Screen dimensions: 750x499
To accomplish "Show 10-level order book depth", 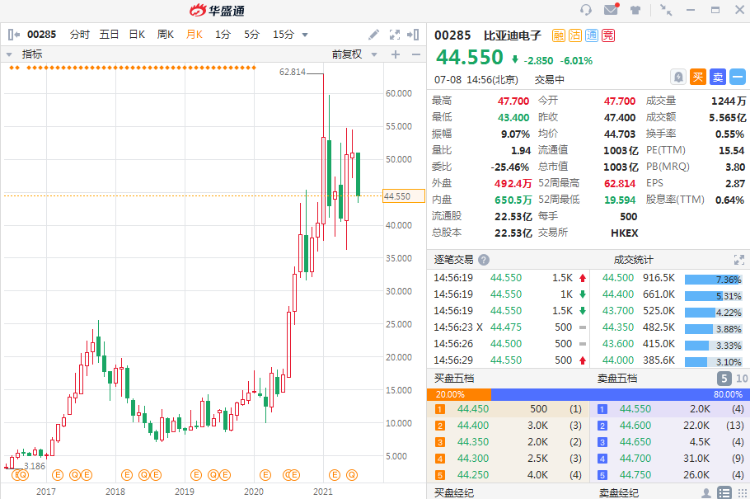I will (x=741, y=378).
